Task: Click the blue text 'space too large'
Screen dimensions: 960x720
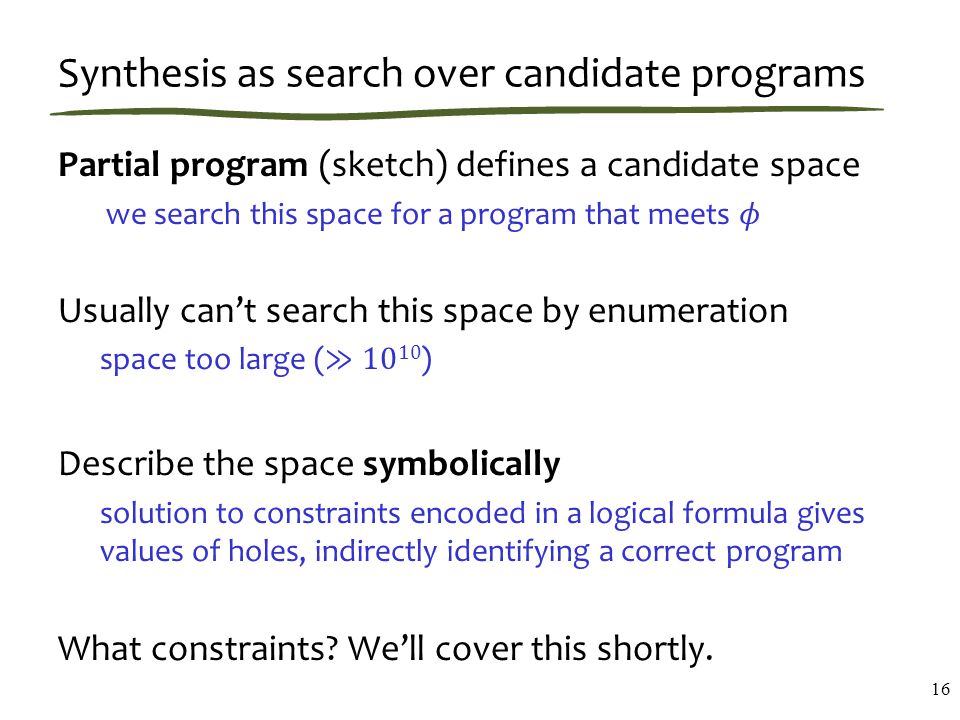Action: click(202, 360)
